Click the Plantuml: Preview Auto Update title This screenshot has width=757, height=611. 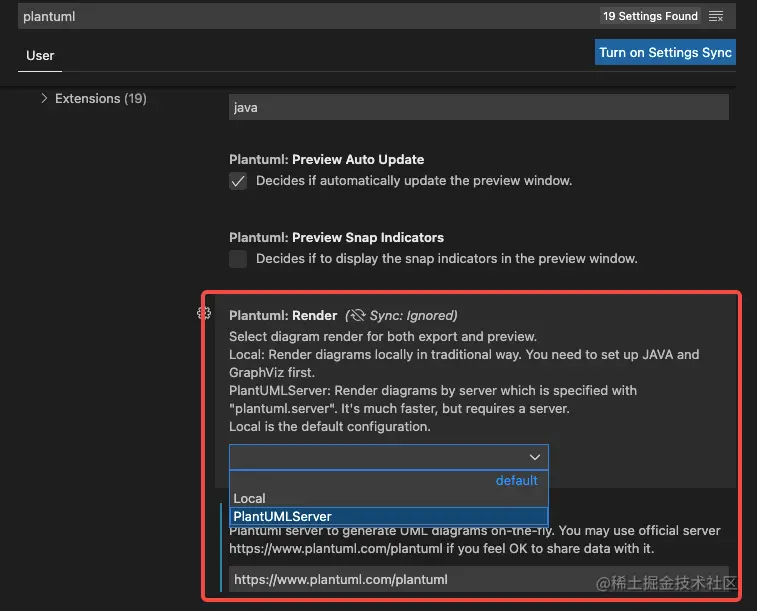(x=326, y=159)
